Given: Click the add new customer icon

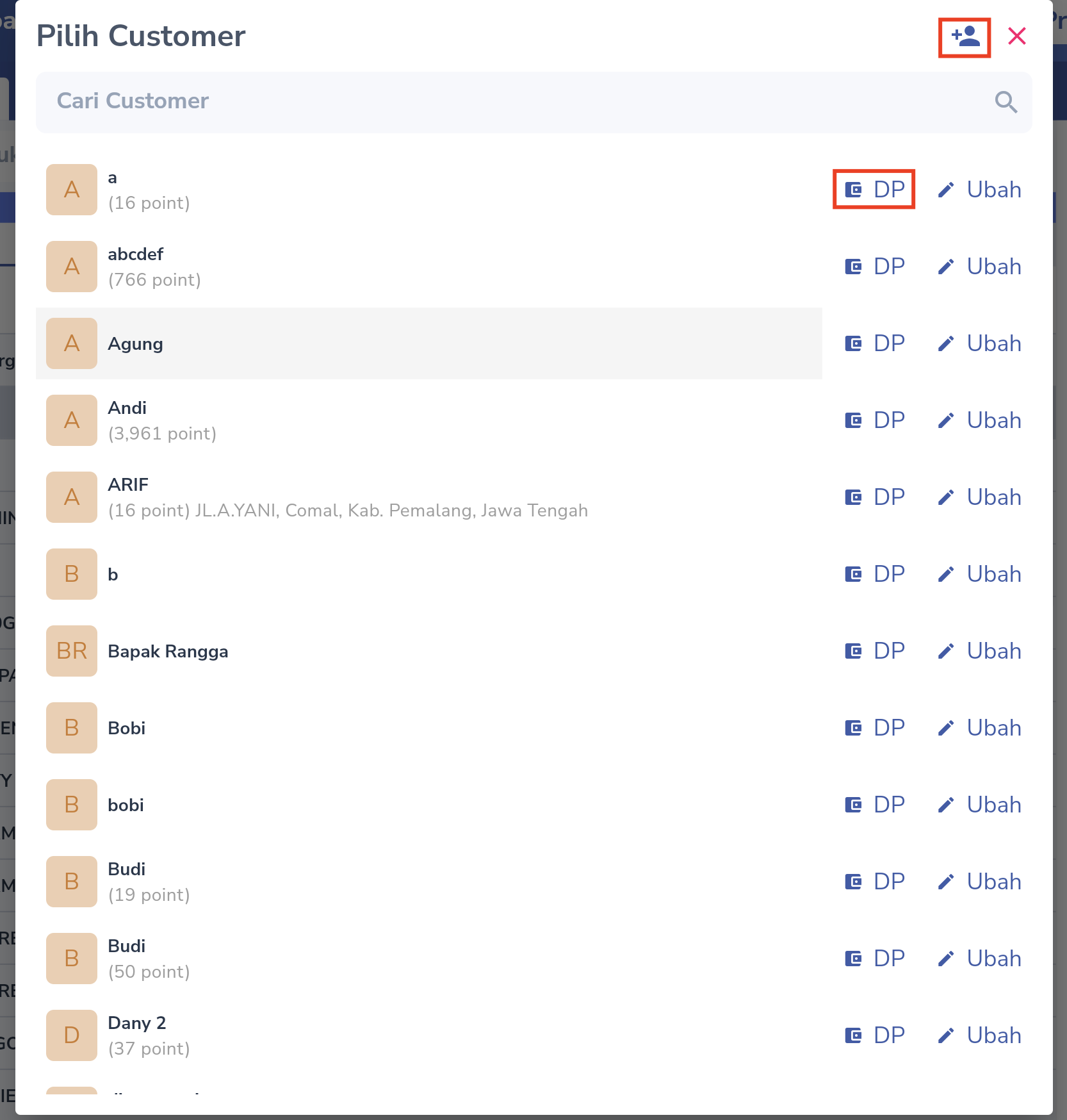Looking at the screenshot, I should point(965,37).
